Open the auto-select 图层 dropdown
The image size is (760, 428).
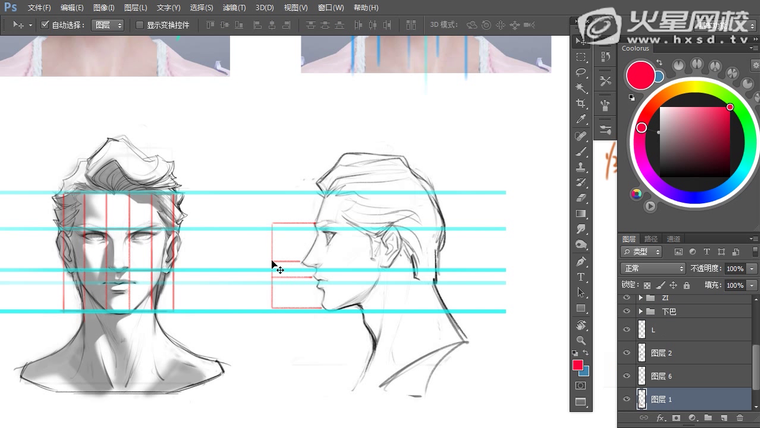click(x=107, y=24)
